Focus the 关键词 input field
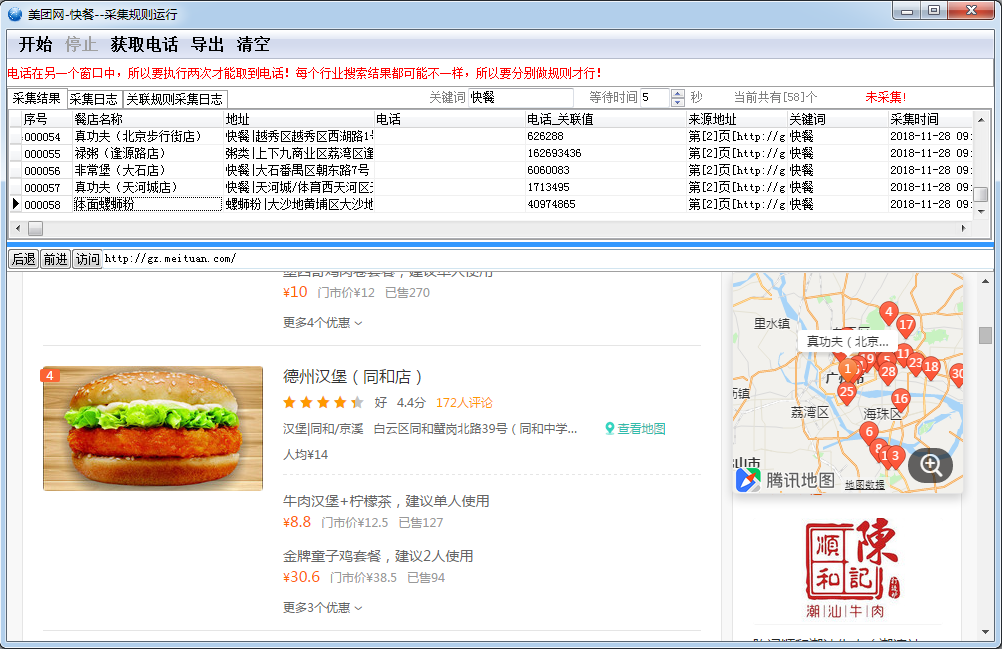 (x=520, y=97)
